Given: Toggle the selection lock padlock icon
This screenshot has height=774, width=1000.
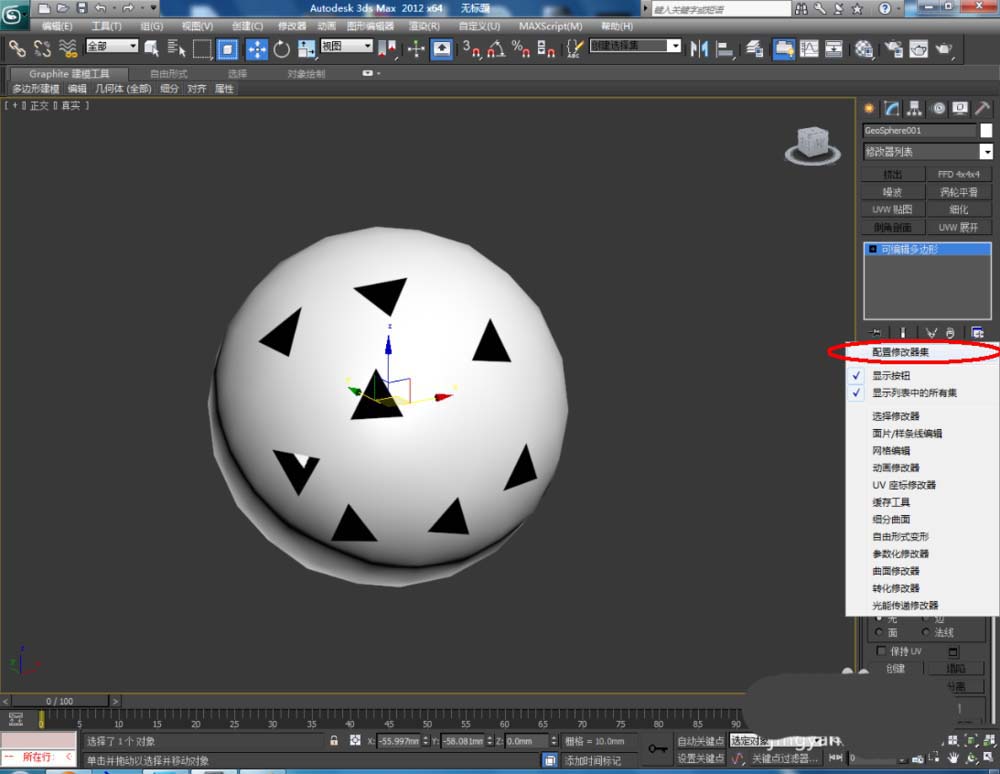Looking at the screenshot, I should coord(334,741).
